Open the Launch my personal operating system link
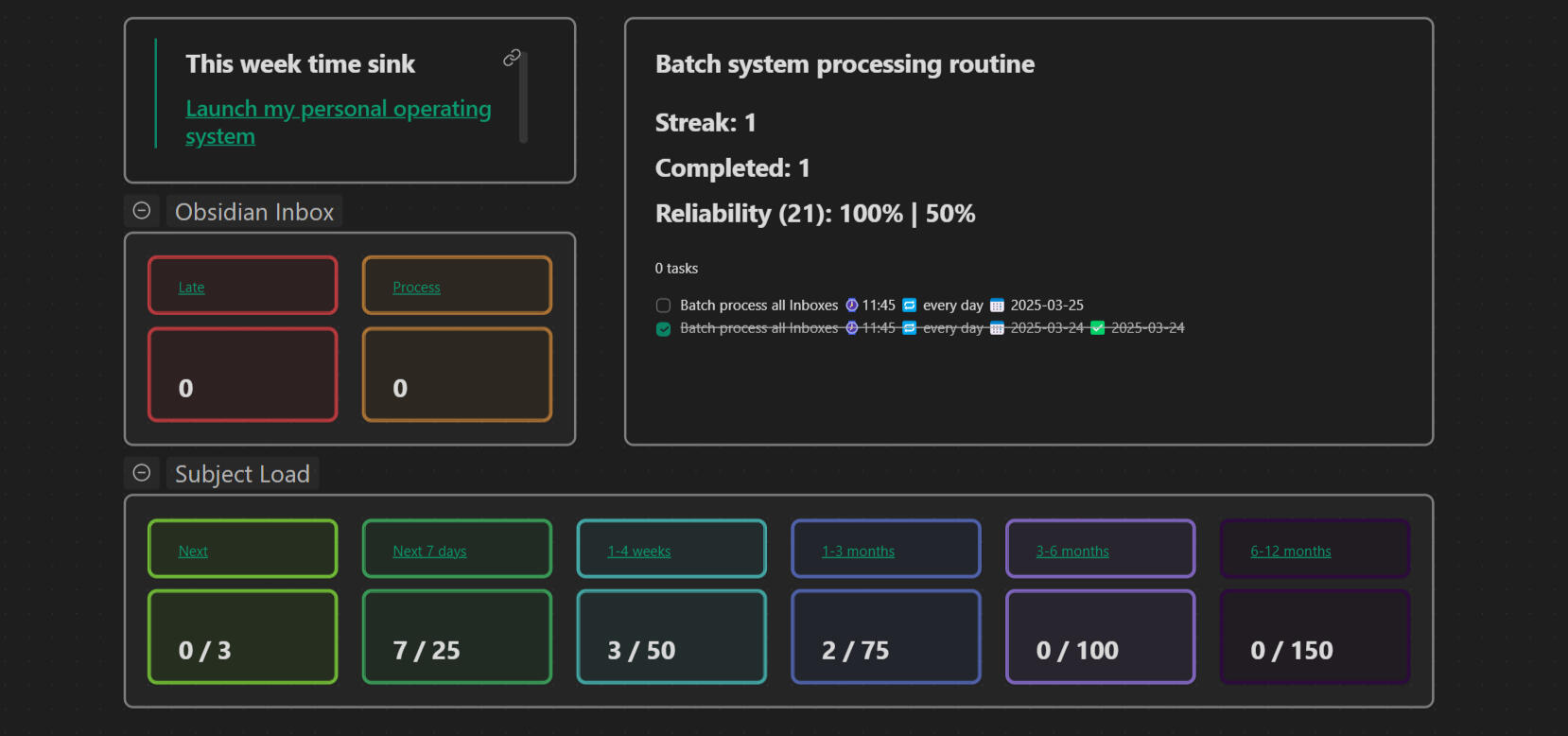 click(338, 110)
